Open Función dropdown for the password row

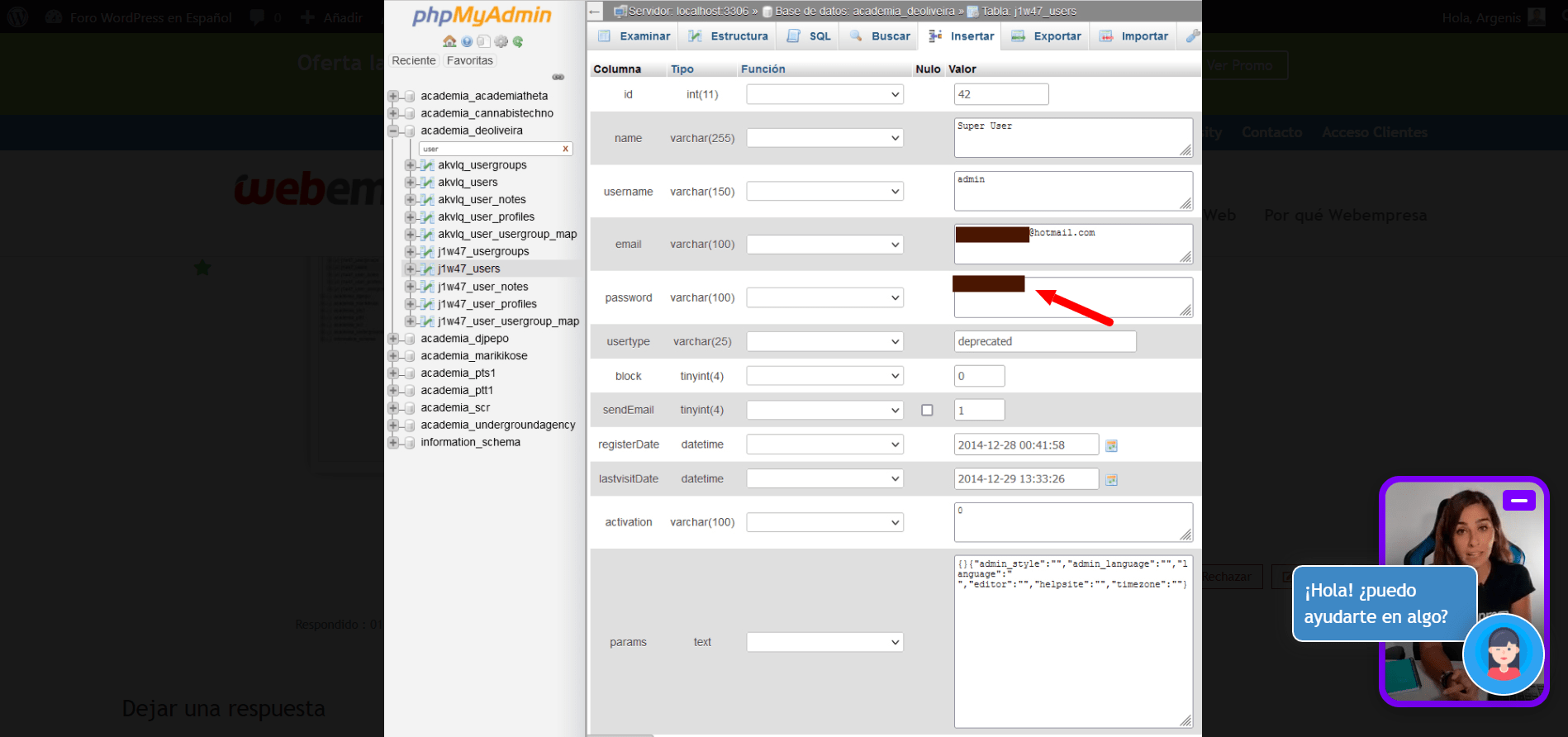point(824,297)
